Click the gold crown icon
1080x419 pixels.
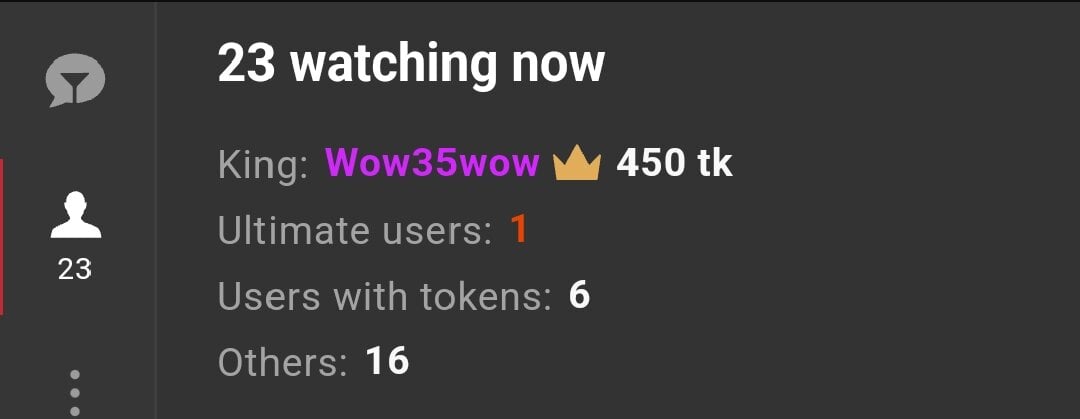click(577, 165)
